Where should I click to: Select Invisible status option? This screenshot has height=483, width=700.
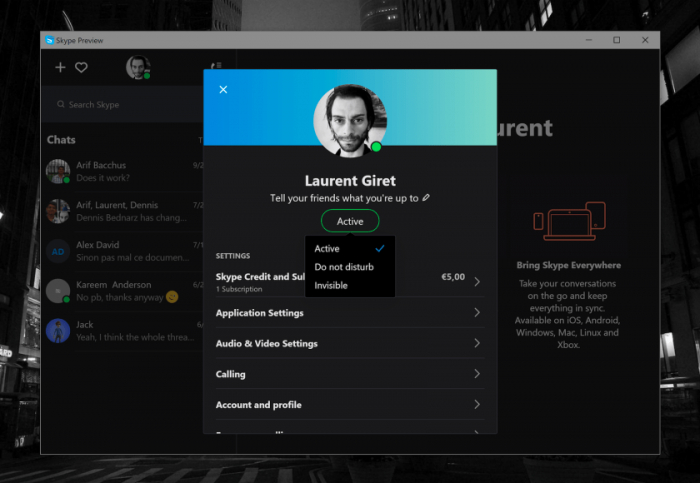click(x=350, y=285)
